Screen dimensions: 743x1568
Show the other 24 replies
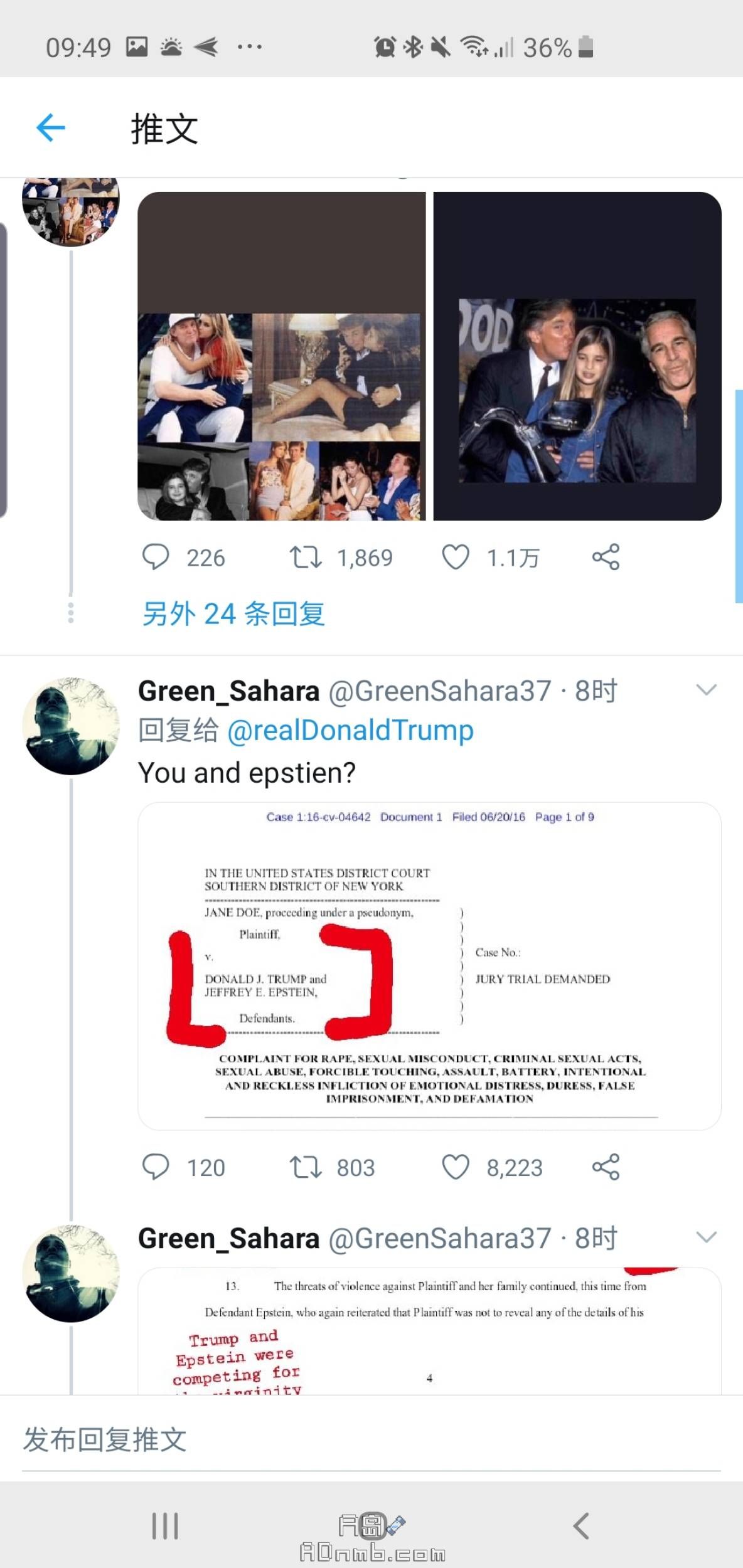pyautogui.click(x=233, y=613)
